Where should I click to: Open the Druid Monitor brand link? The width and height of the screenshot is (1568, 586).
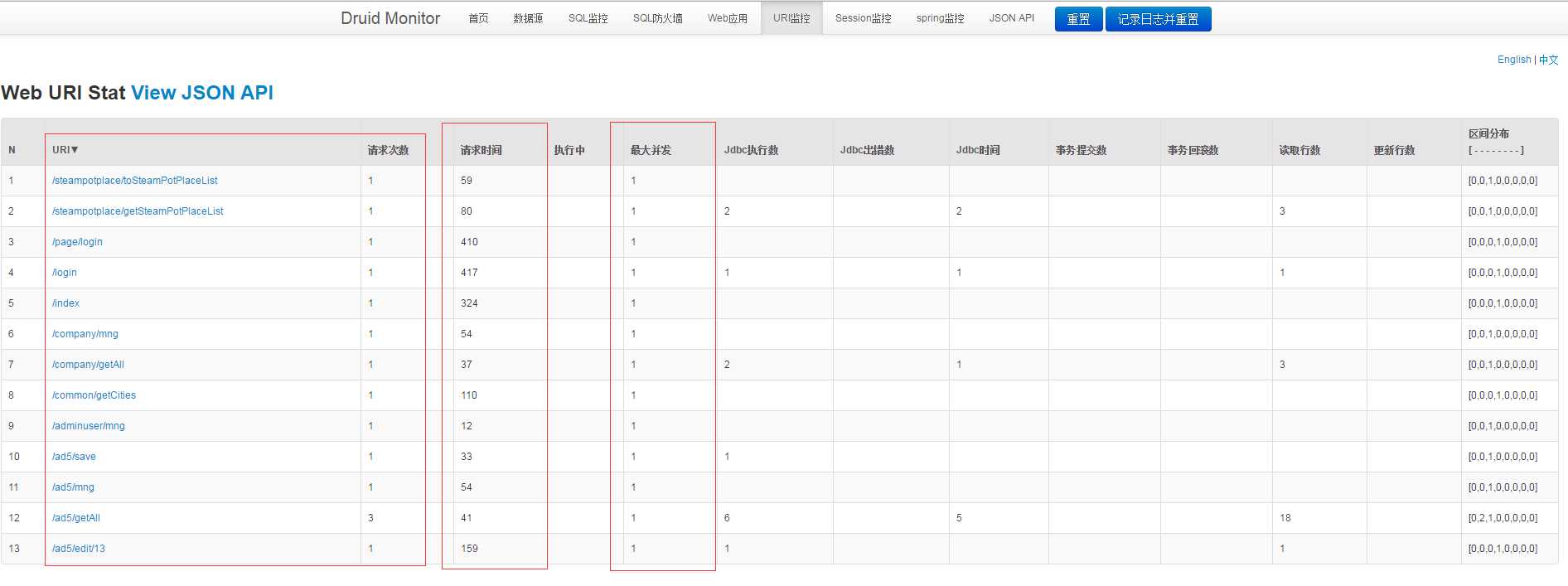[390, 18]
